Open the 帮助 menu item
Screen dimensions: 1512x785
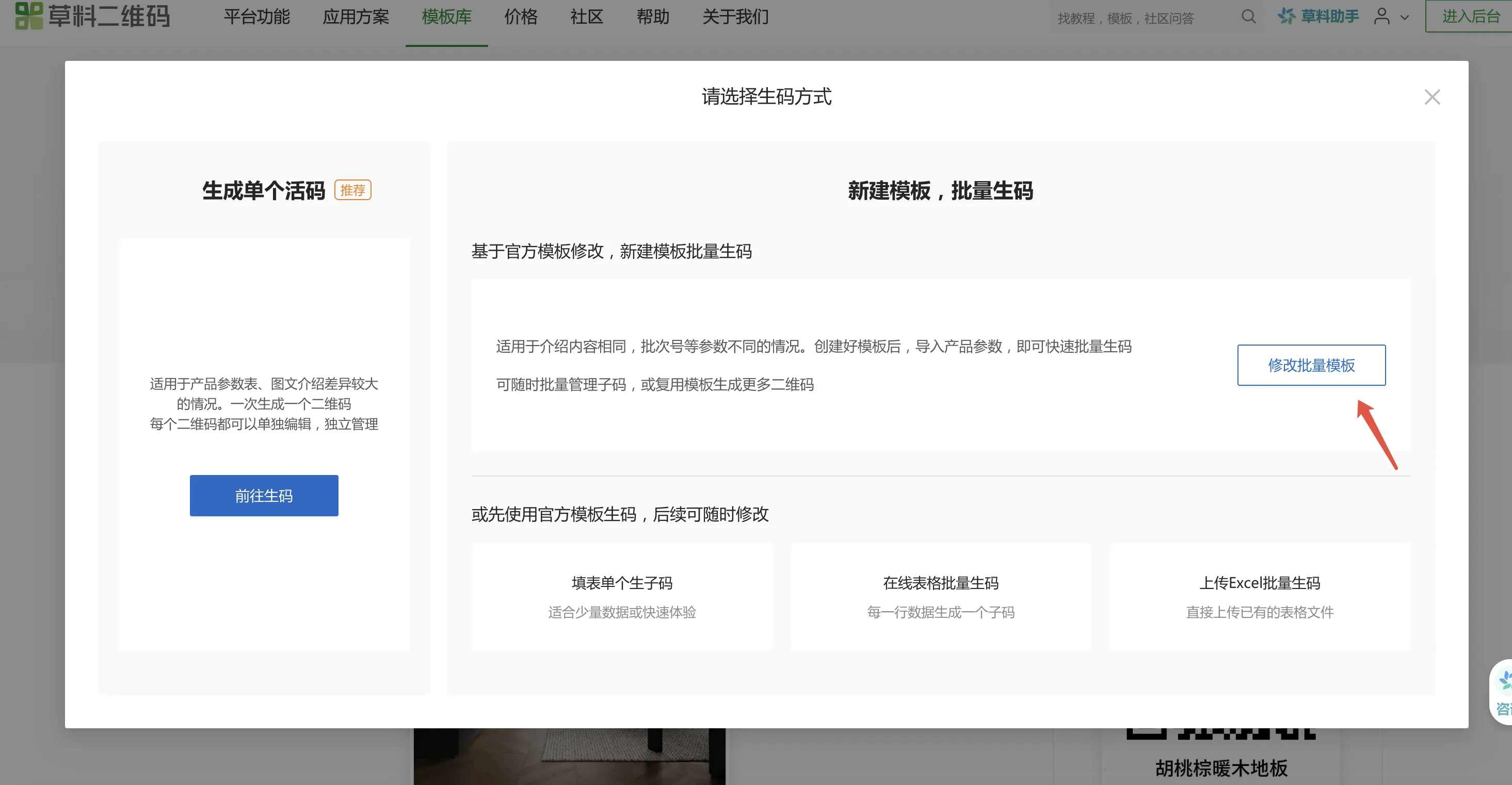coord(653,17)
